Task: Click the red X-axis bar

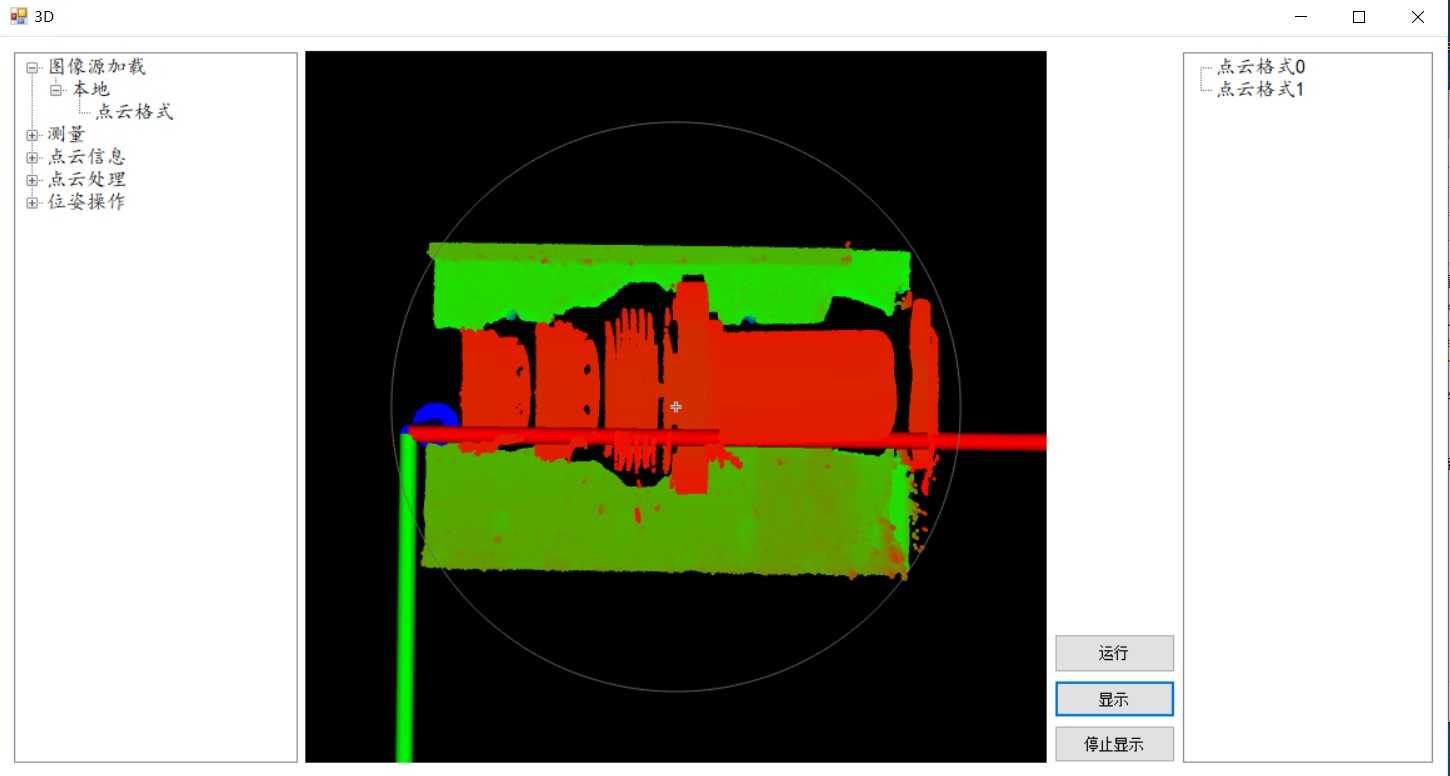Action: pyautogui.click(x=725, y=438)
